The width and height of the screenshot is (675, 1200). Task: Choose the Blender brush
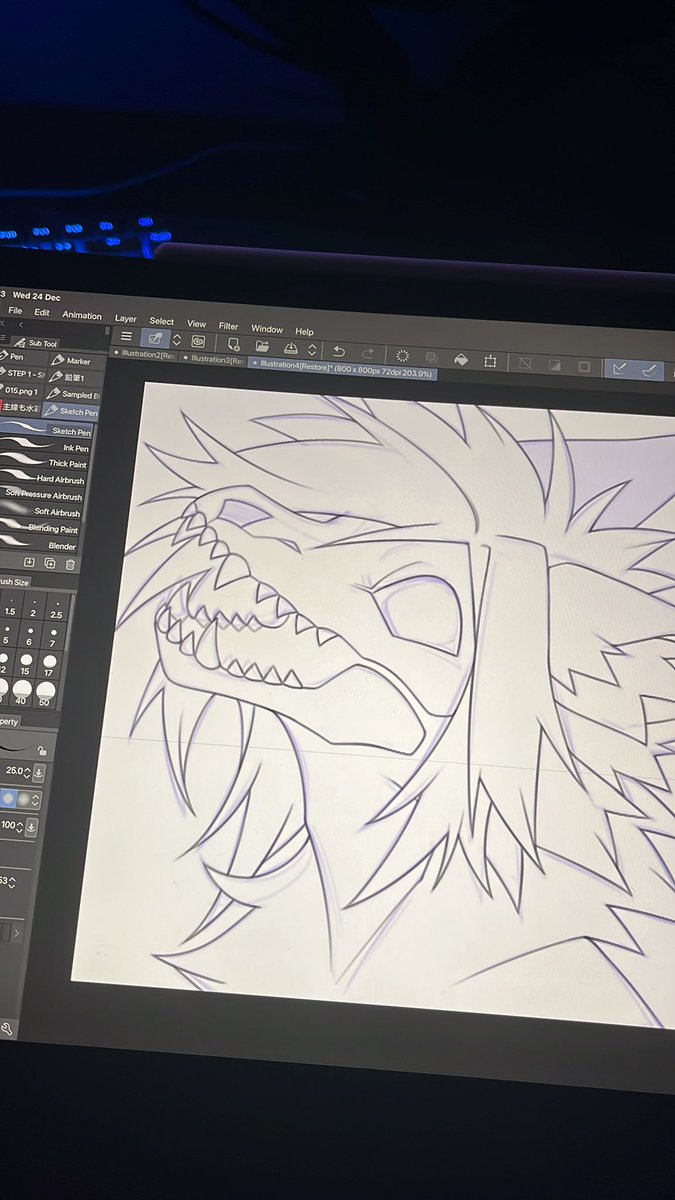[x=40, y=545]
